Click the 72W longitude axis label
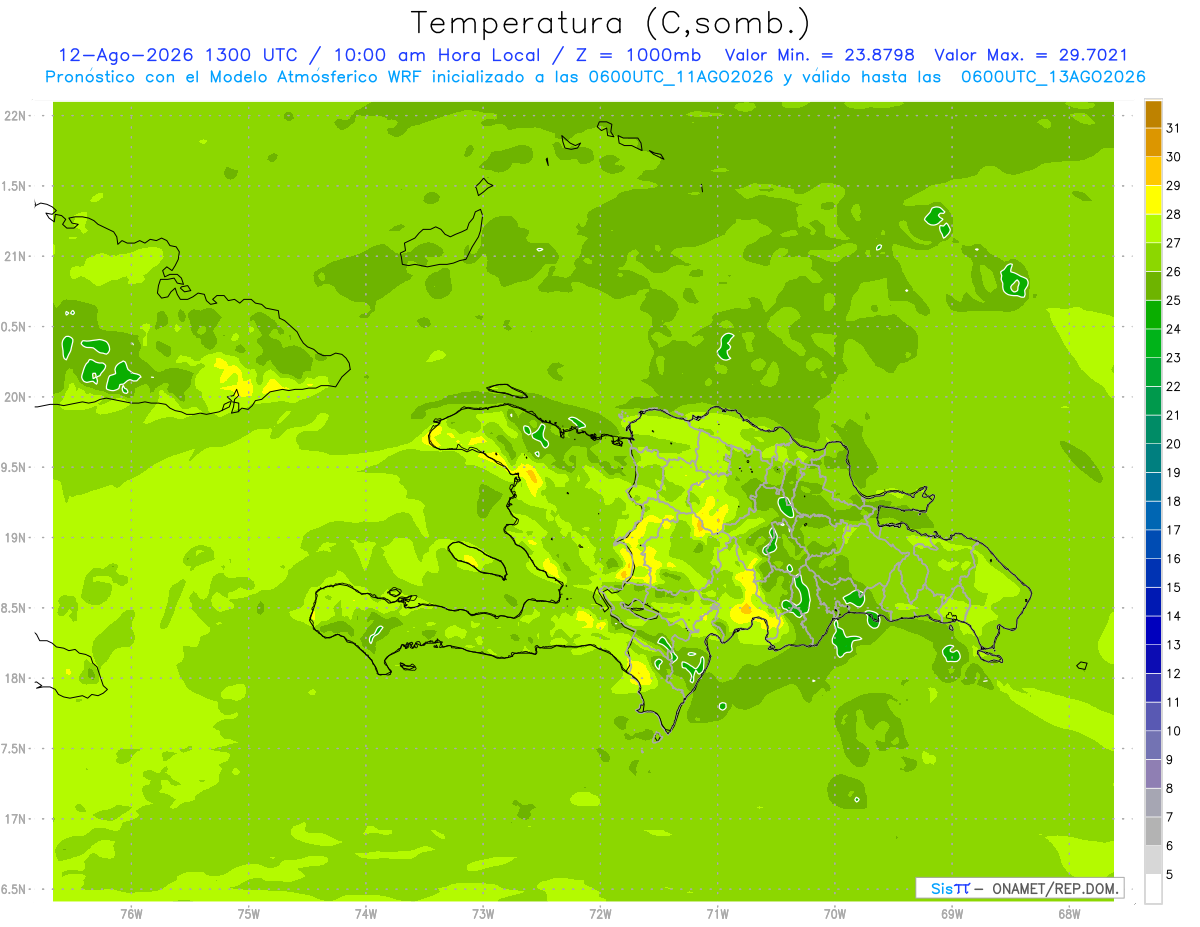Screen dimensions: 1200x927 pos(600,913)
